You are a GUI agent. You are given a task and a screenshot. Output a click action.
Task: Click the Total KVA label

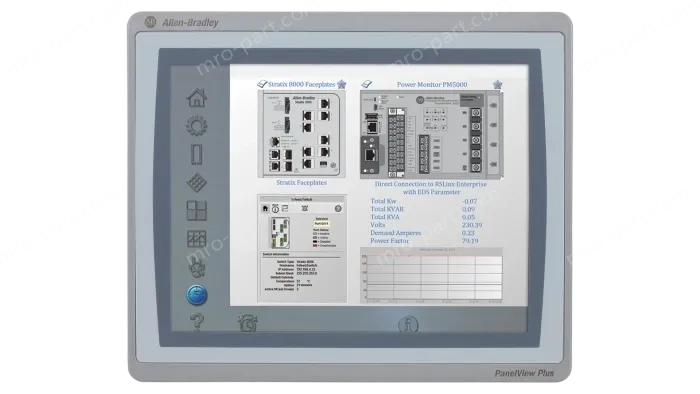[x=385, y=217]
